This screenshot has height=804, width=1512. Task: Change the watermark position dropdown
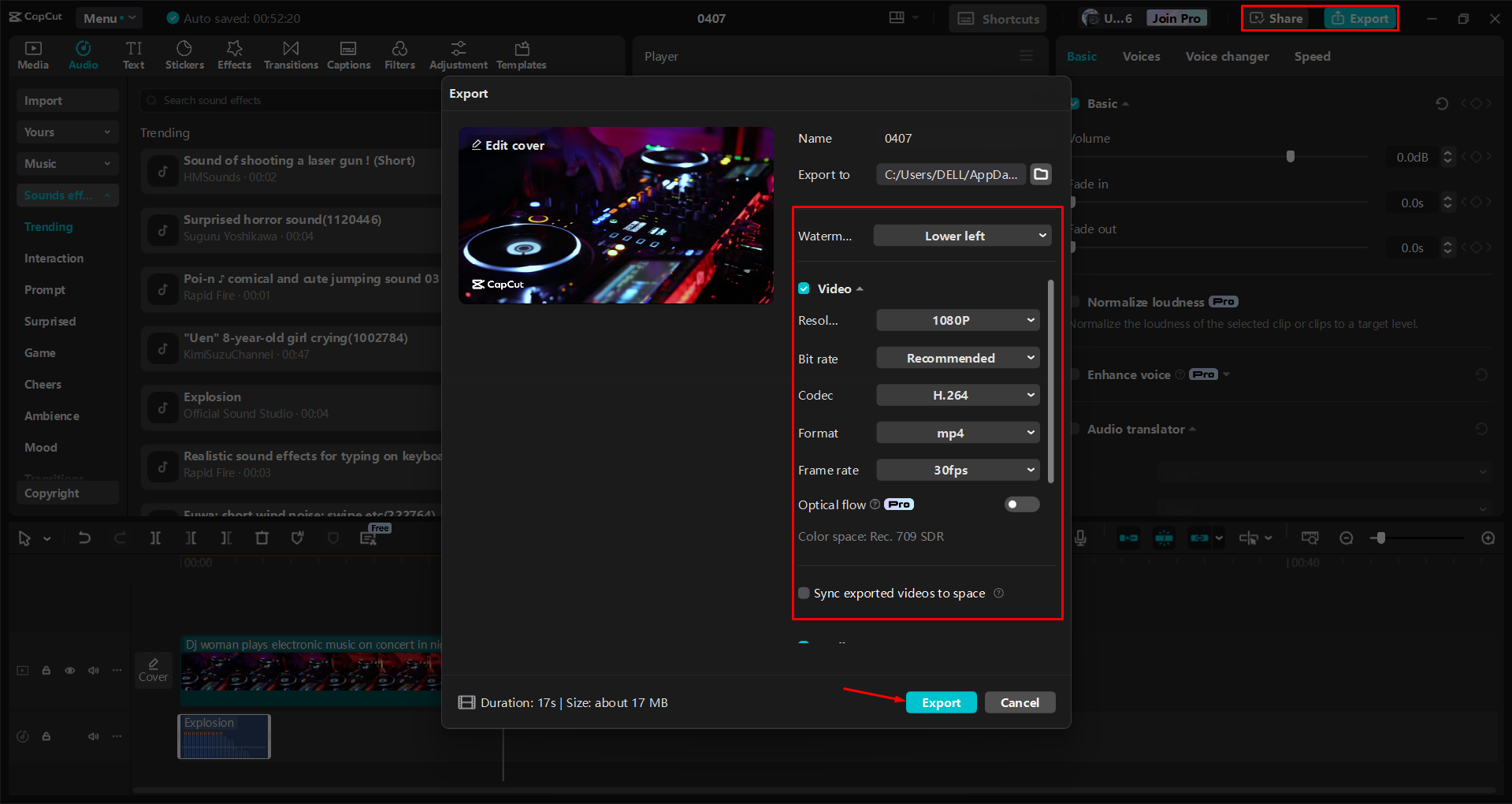tap(961, 235)
